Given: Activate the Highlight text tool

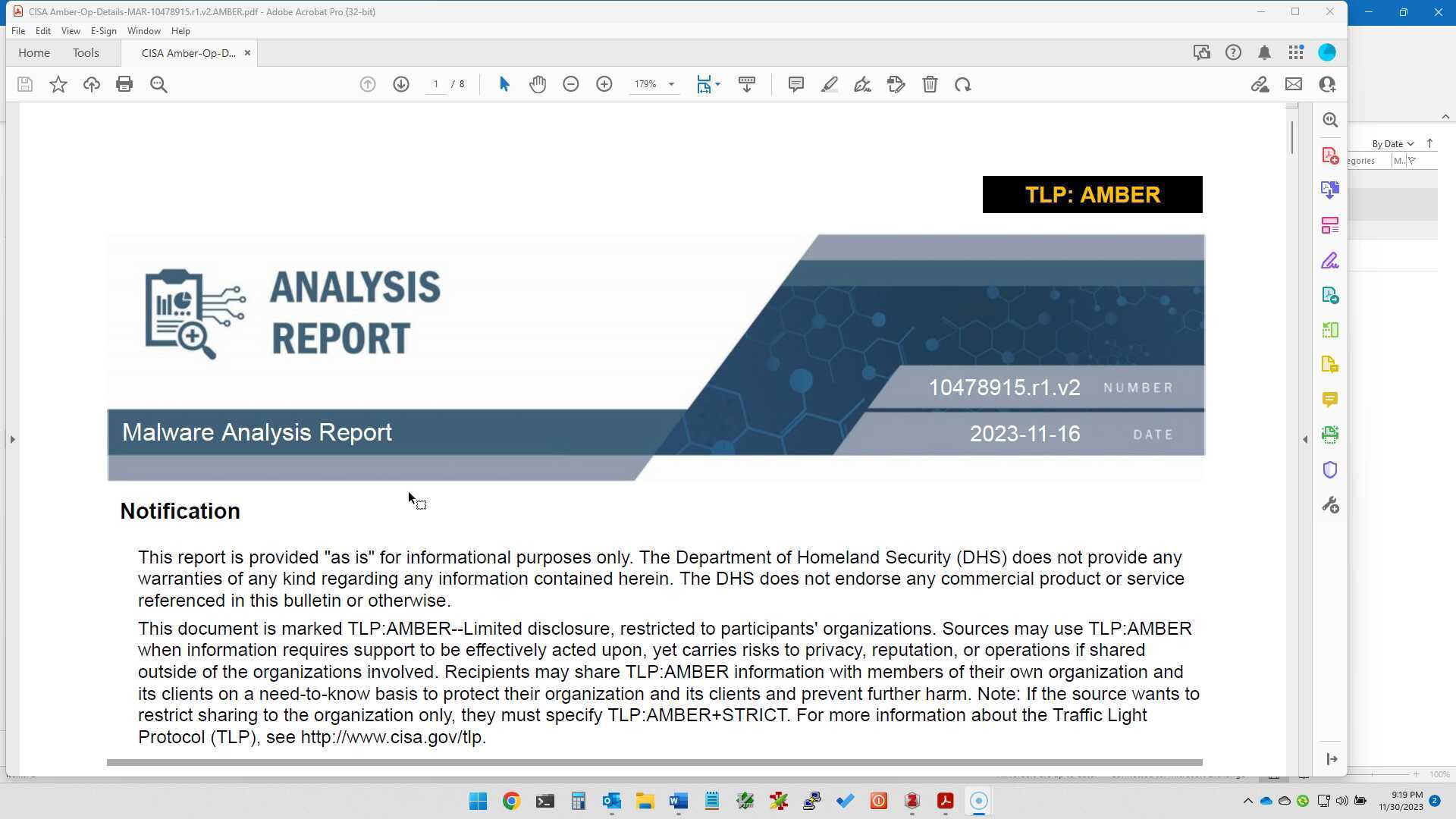Looking at the screenshot, I should click(829, 84).
